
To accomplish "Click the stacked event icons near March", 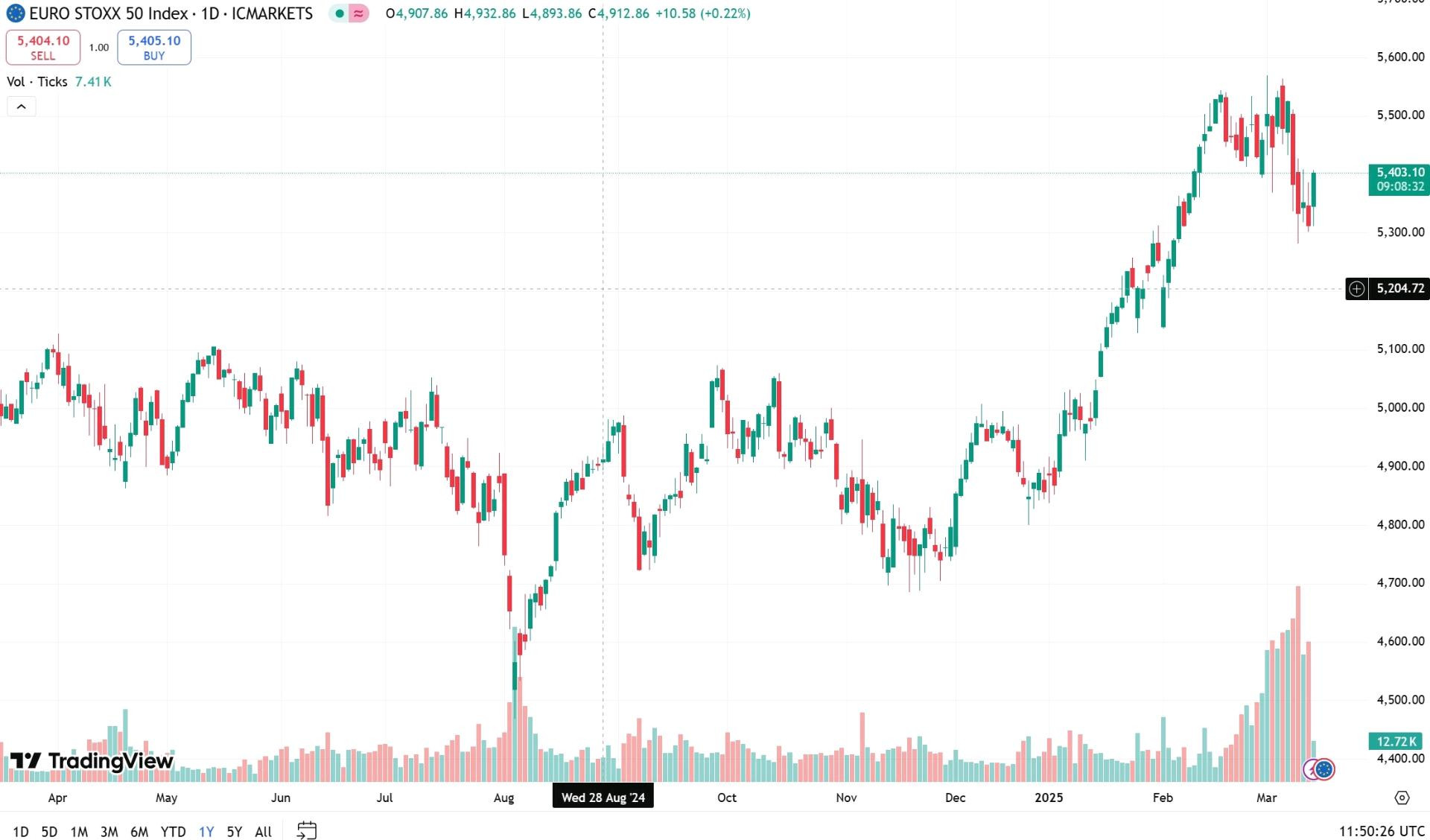I will pos(1319,769).
